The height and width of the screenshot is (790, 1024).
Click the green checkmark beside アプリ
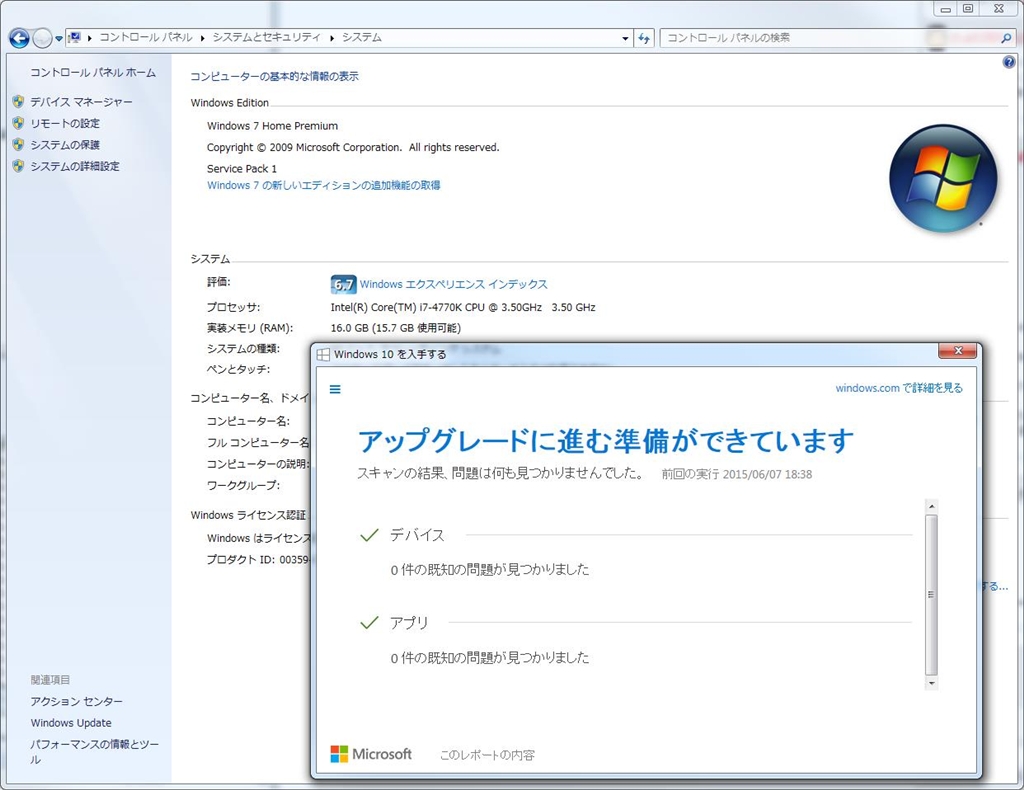(370, 623)
